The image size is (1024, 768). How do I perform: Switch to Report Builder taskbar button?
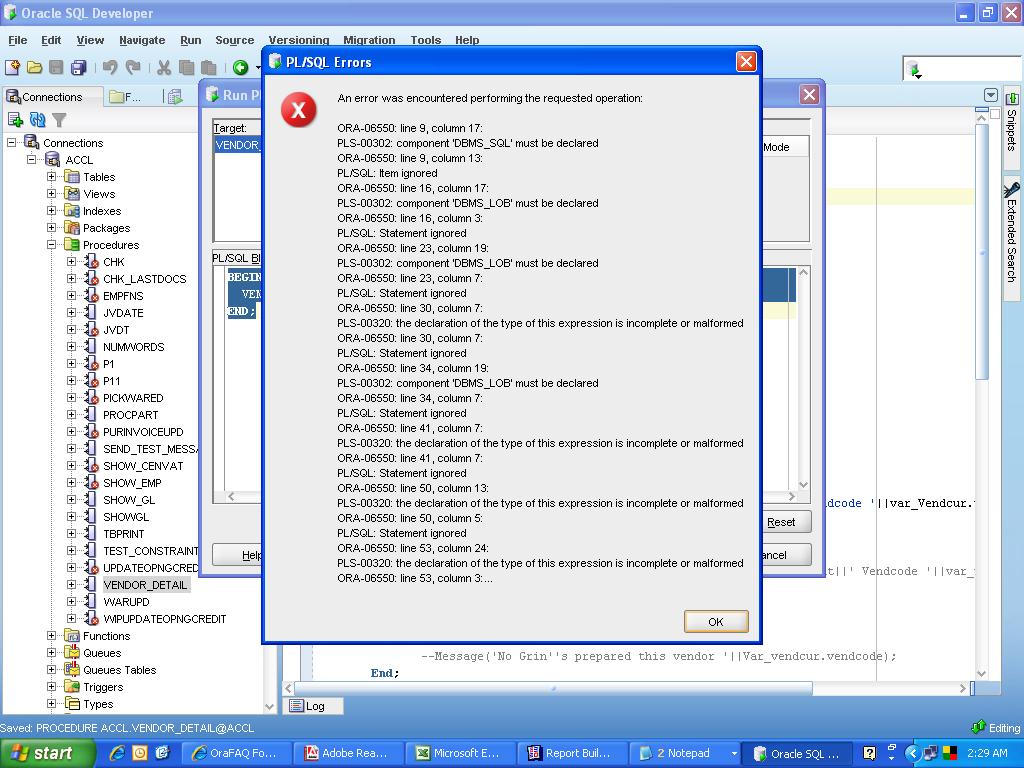pos(572,753)
